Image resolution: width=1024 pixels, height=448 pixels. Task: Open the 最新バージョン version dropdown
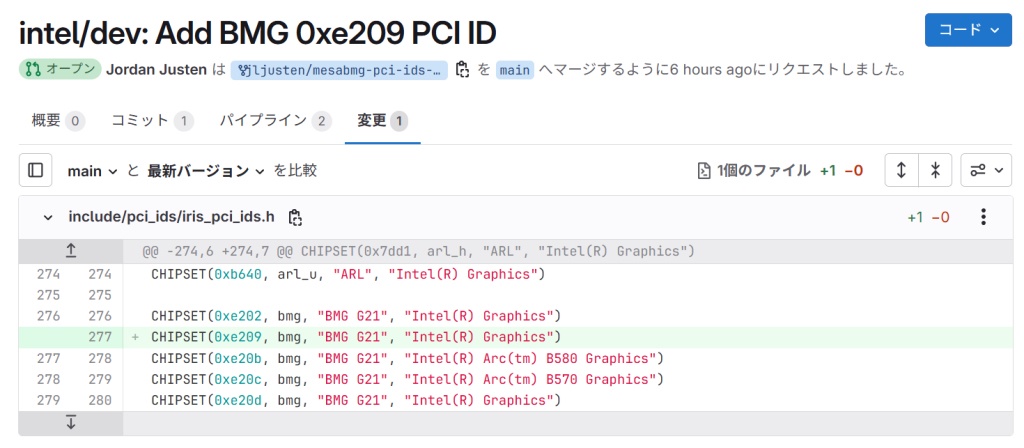coord(206,171)
